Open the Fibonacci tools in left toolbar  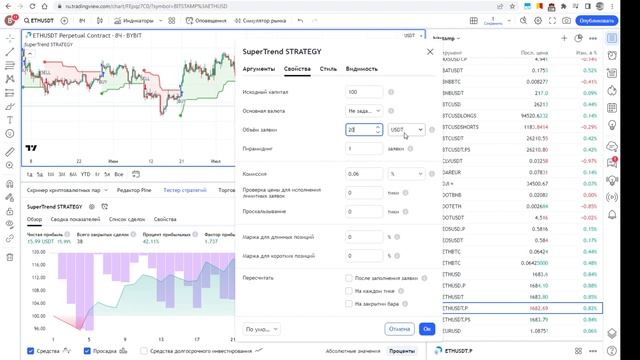pos(10,65)
